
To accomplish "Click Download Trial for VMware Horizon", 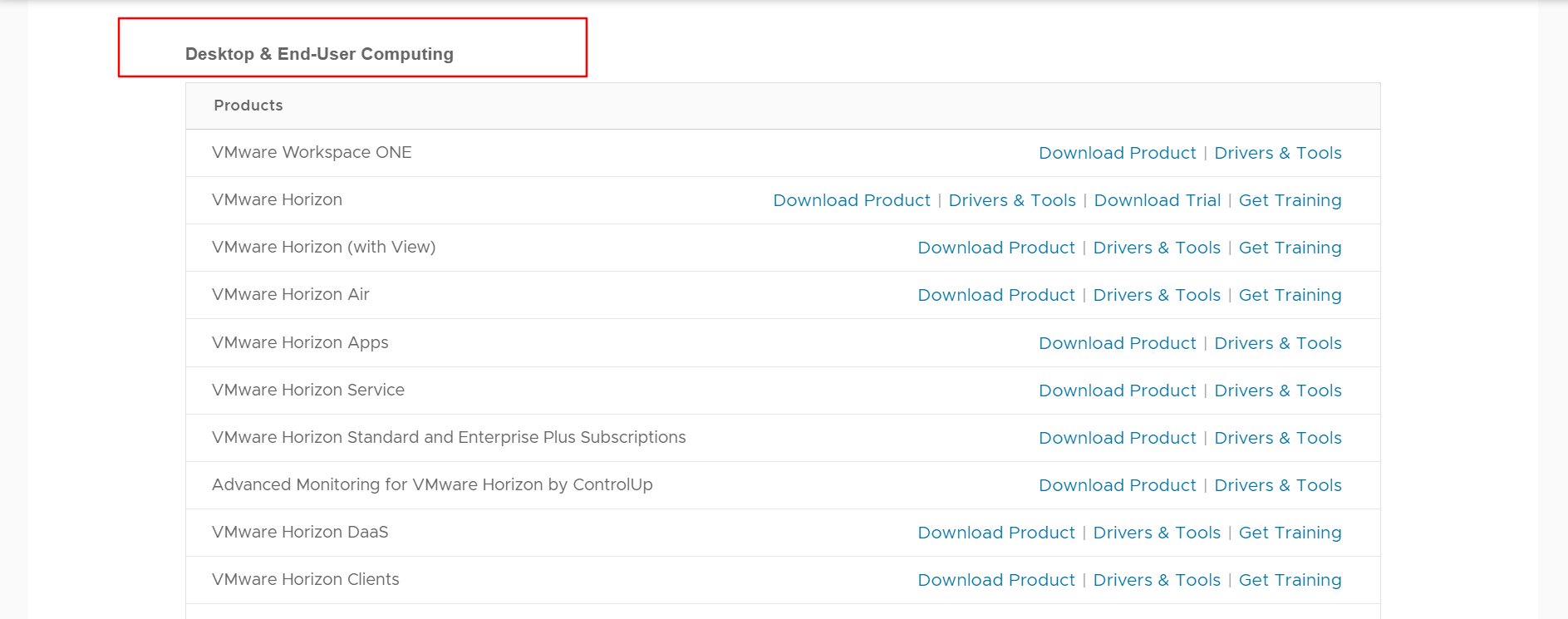I will pos(1158,200).
